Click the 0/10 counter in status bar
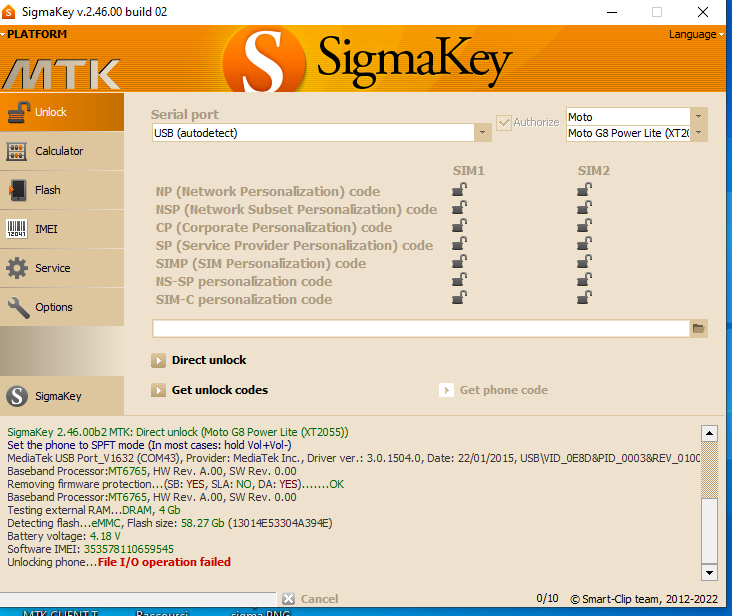This screenshot has height=616, width=732. 547,598
